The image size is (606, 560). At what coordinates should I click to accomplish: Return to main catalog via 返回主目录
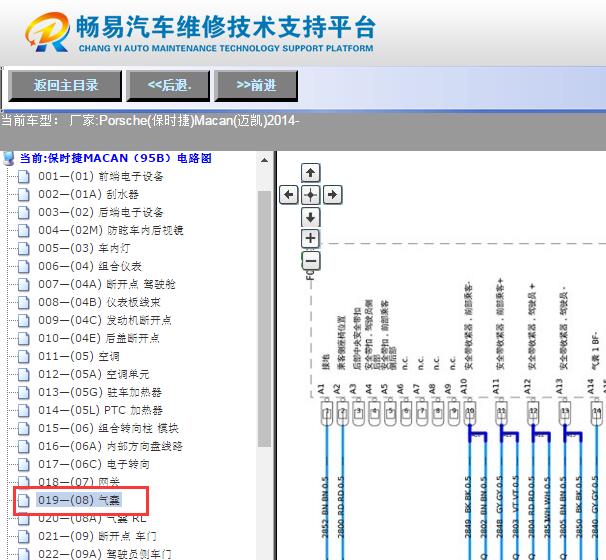tap(65, 86)
